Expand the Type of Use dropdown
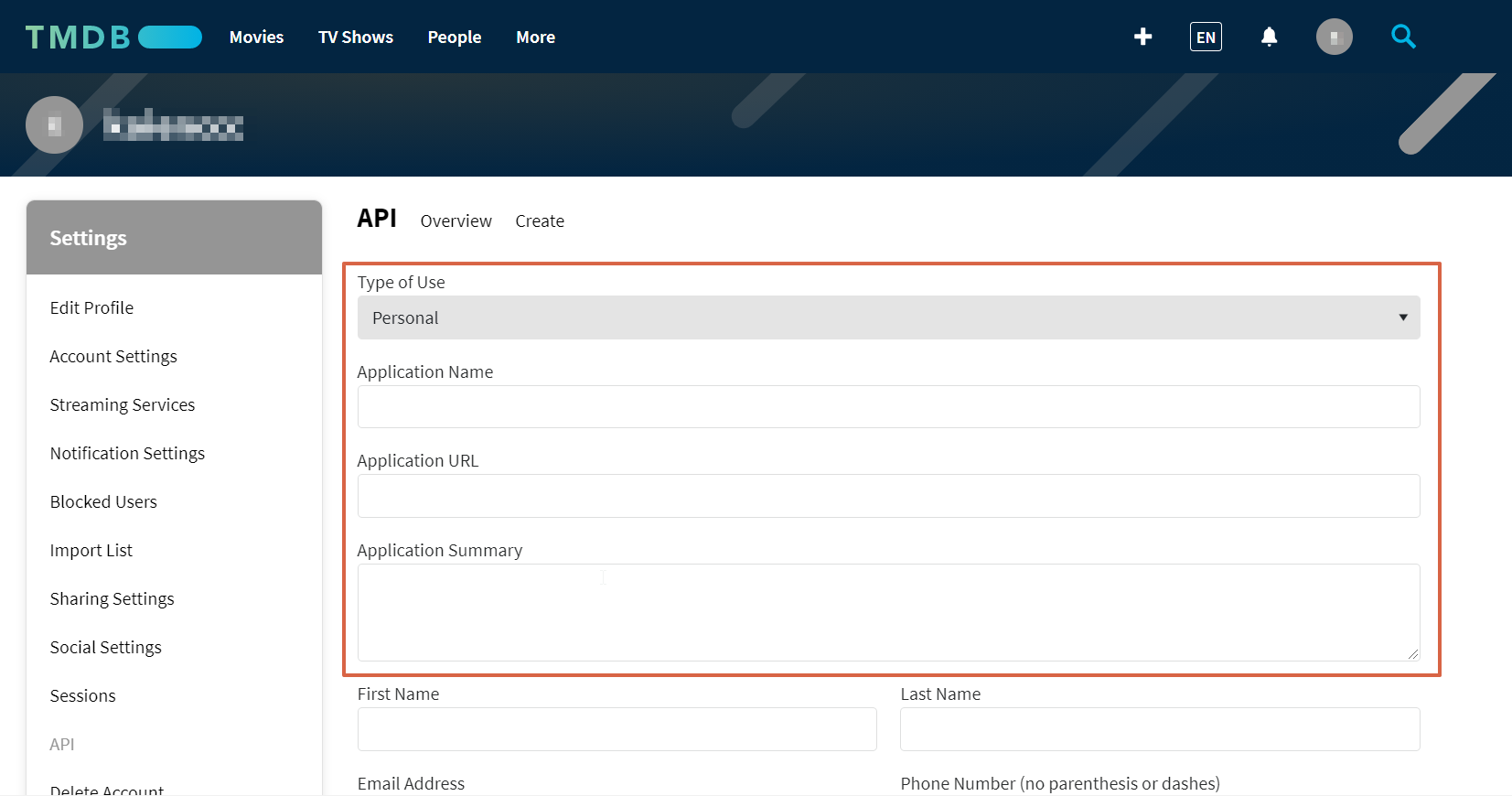Screen dimensions: 1512x796 (888, 317)
